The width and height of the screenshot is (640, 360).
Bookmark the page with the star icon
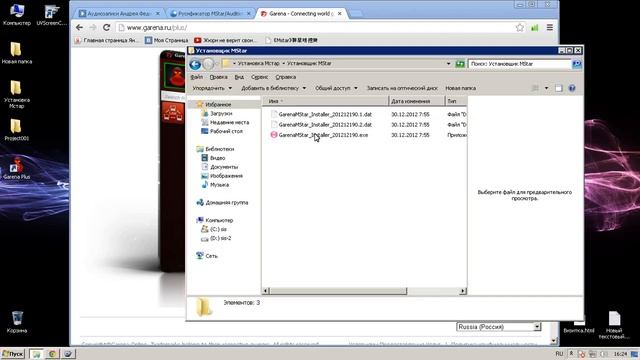click(x=520, y=27)
